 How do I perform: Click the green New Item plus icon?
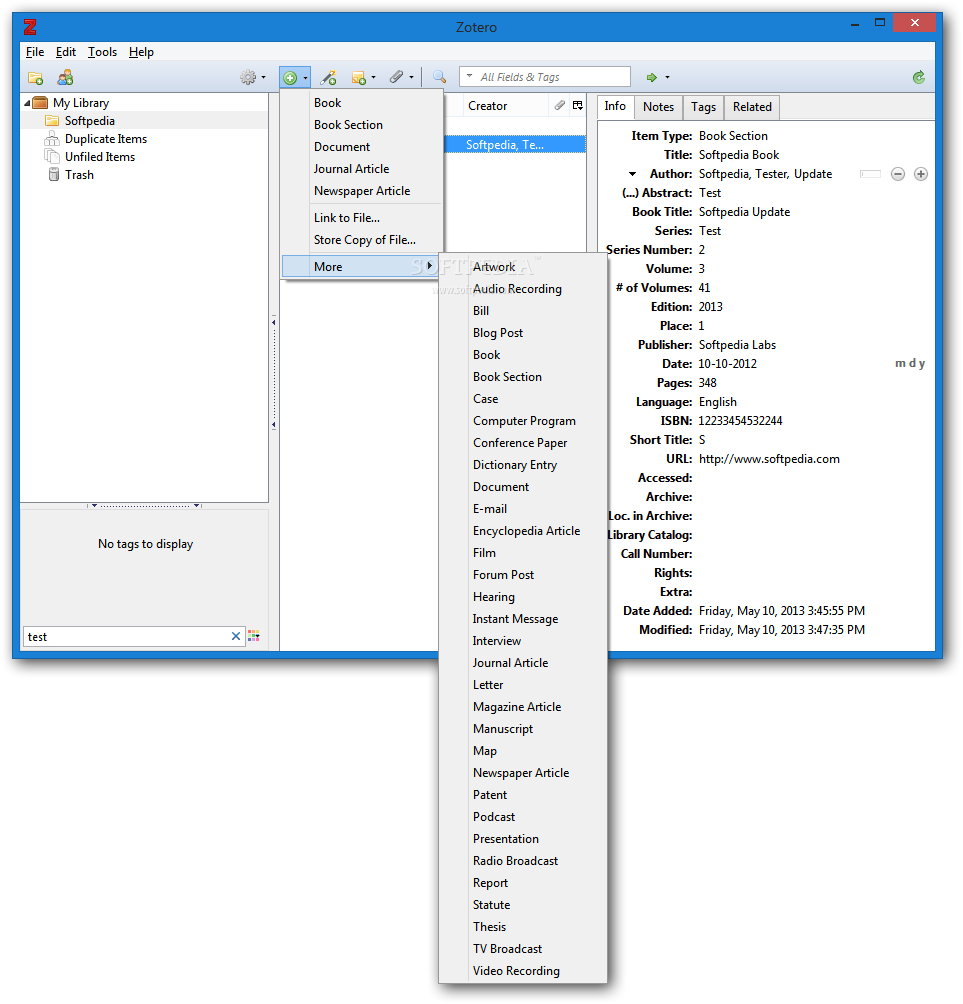[x=290, y=77]
